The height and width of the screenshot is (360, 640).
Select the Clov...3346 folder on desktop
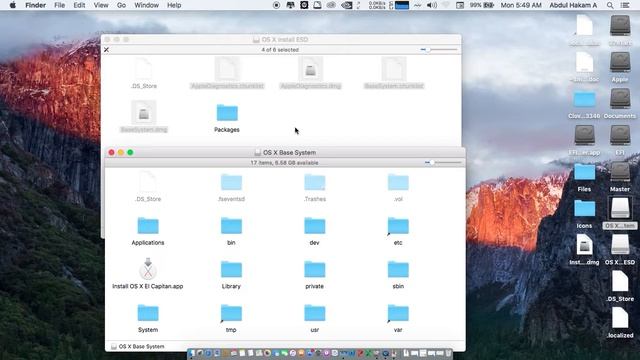click(x=584, y=100)
